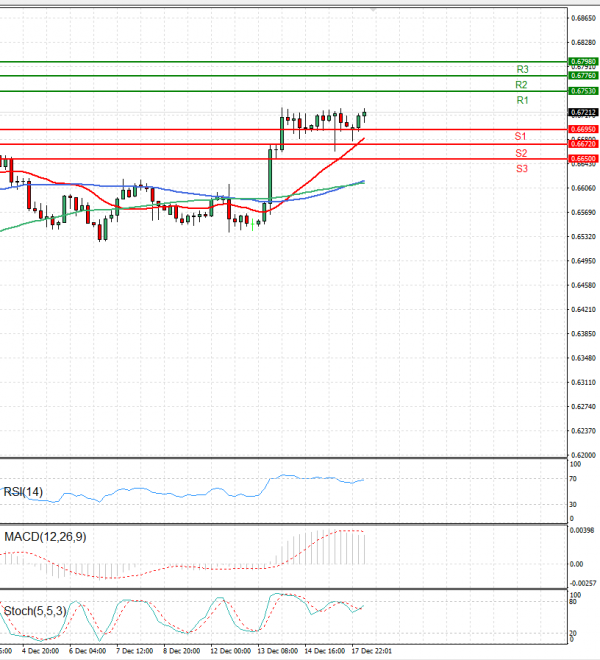Click the S1 support label

(520, 136)
